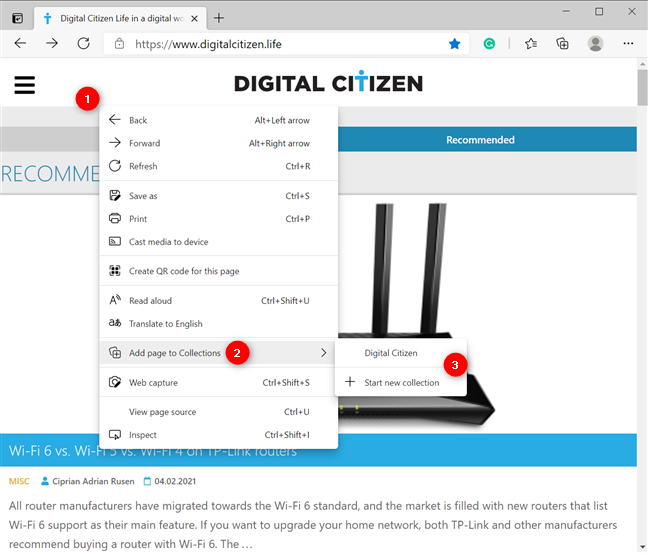This screenshot has width=648, height=553.
Task: Close the Digital Citizen tab
Action: [x=194, y=19]
